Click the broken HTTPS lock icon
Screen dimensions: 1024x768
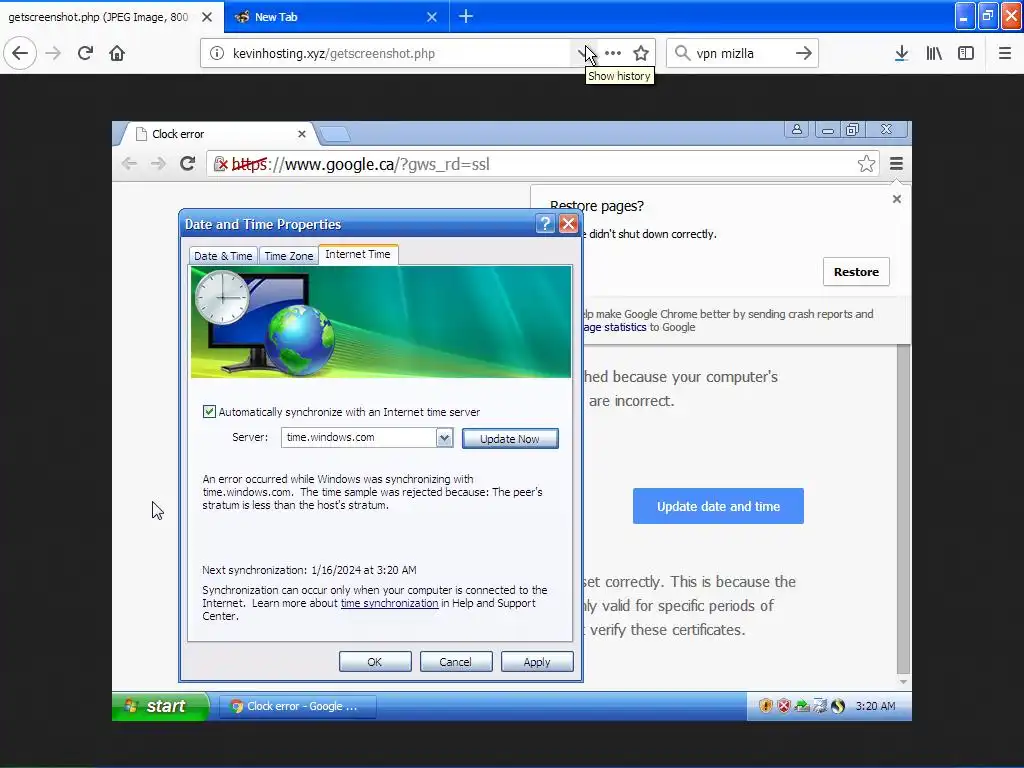point(221,164)
